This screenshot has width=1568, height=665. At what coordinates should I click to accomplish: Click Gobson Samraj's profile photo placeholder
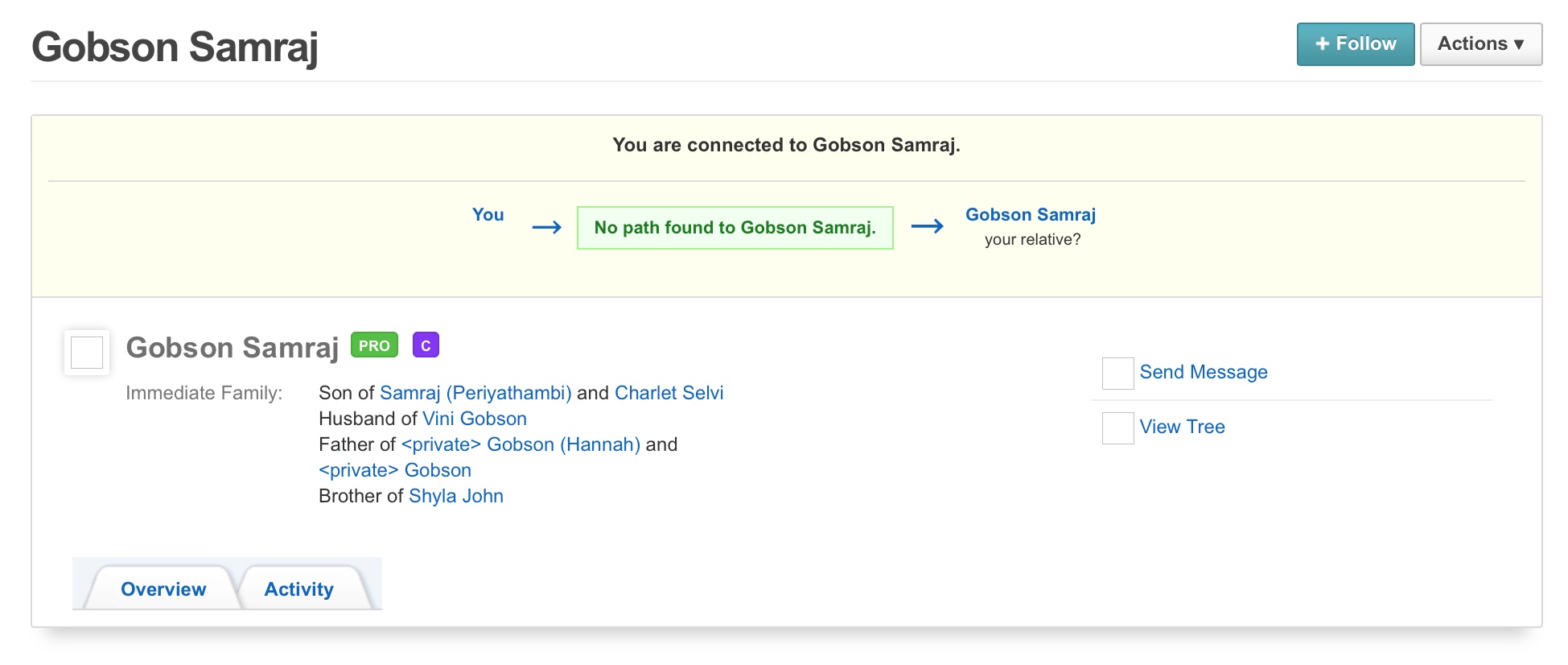tap(87, 353)
